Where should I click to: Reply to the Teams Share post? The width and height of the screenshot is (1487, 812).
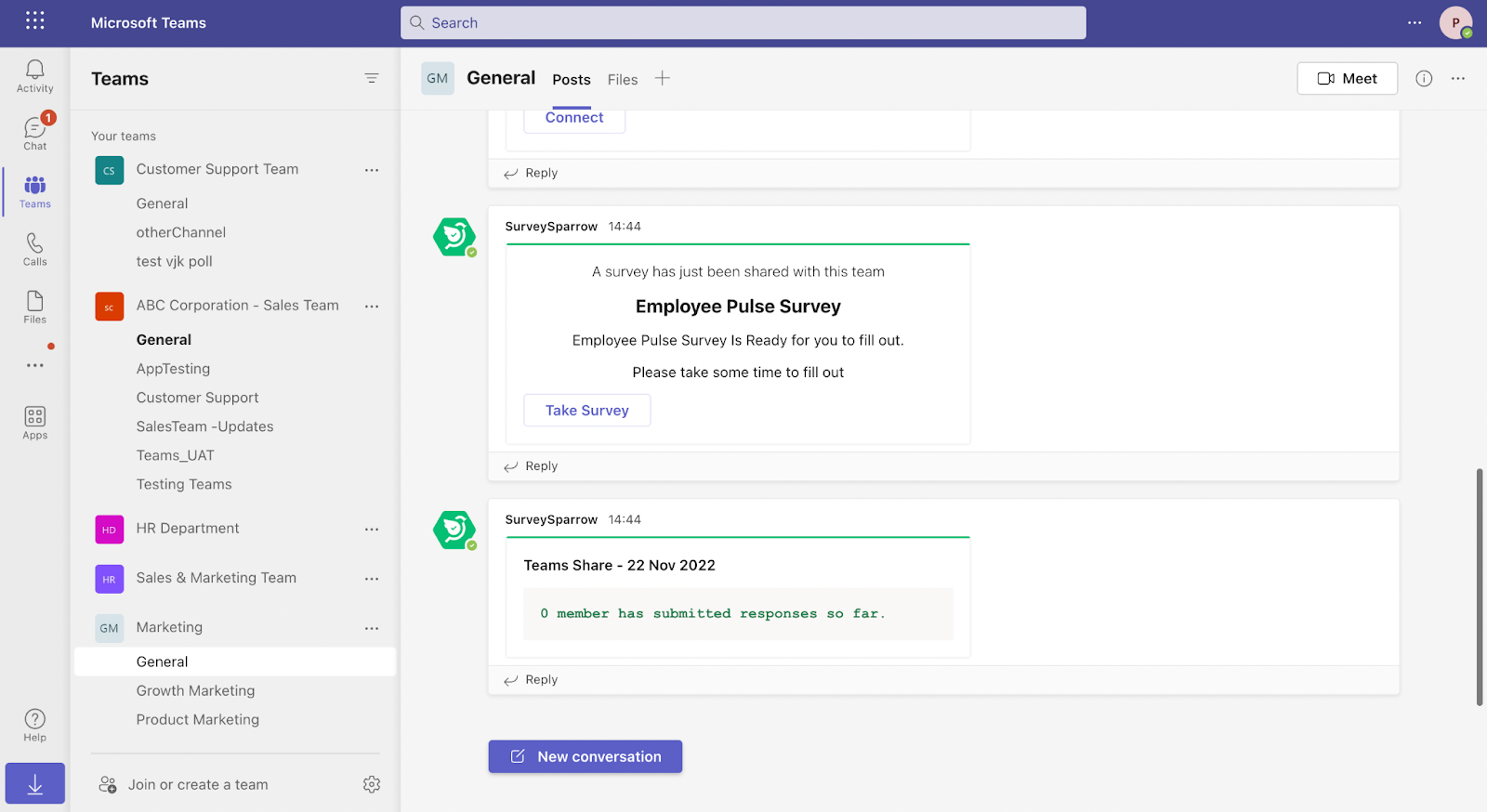tap(532, 680)
